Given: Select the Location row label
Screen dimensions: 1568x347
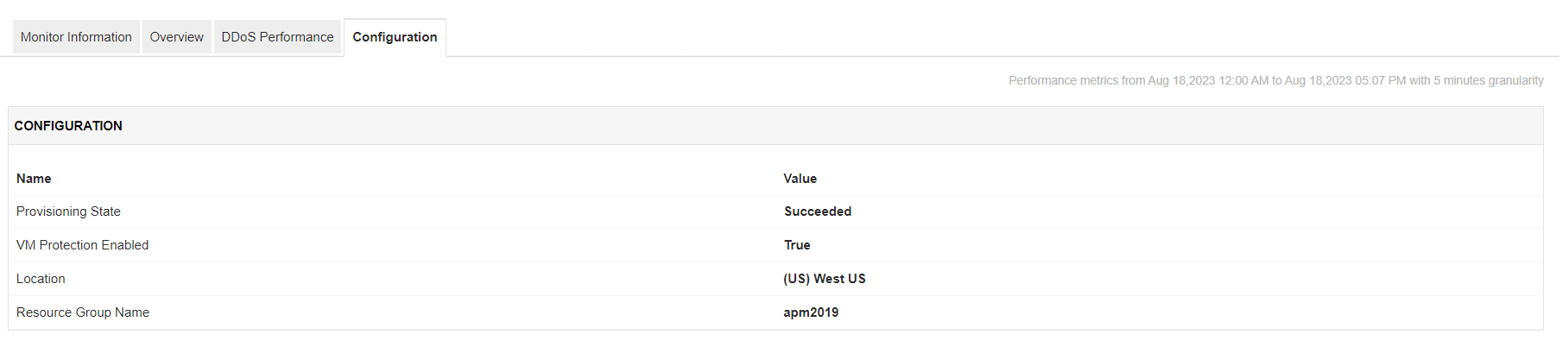Looking at the screenshot, I should (41, 279).
